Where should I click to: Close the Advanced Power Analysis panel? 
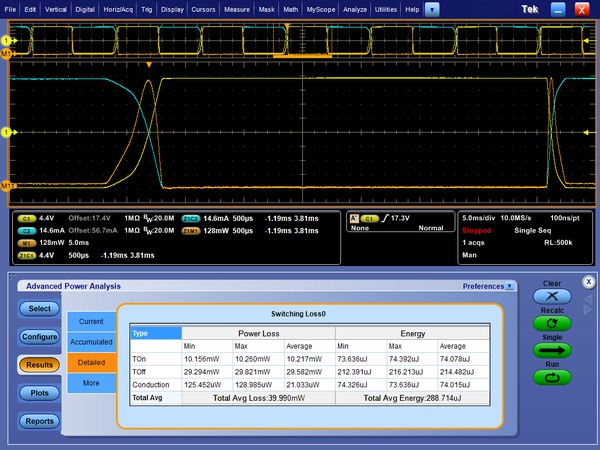[588, 283]
